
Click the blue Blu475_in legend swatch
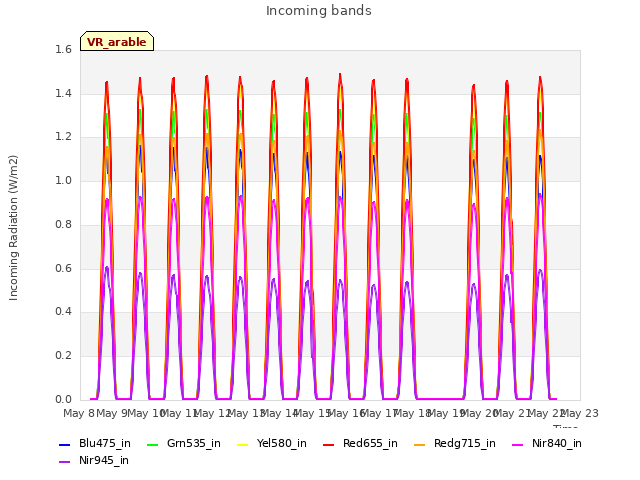point(65,445)
